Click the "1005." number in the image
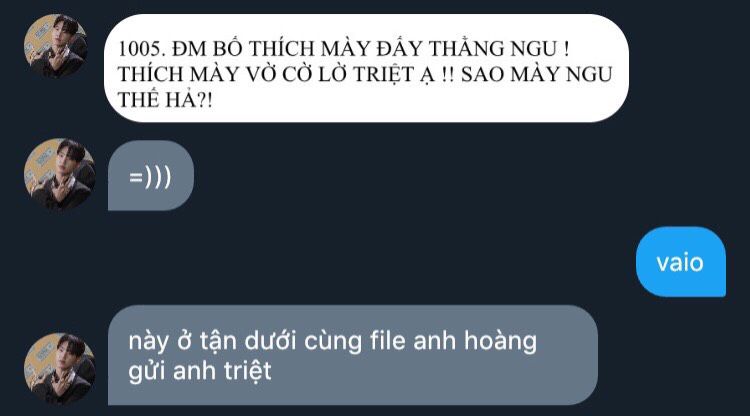Screen dimensions: 750x416 142,49
